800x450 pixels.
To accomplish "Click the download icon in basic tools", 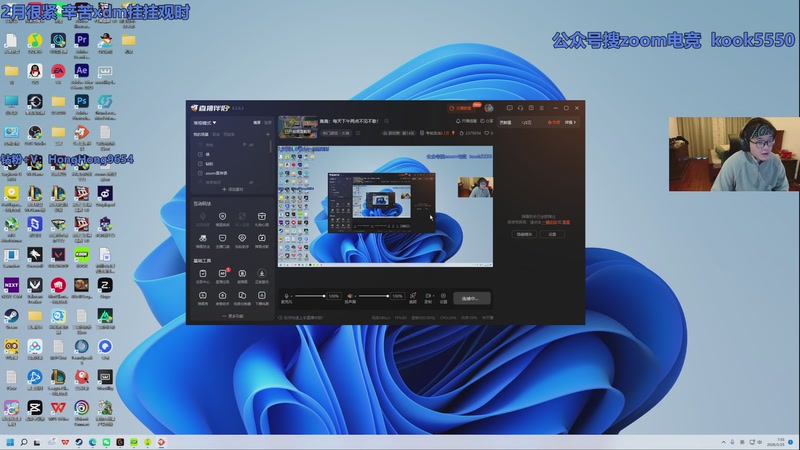I will [261, 273].
